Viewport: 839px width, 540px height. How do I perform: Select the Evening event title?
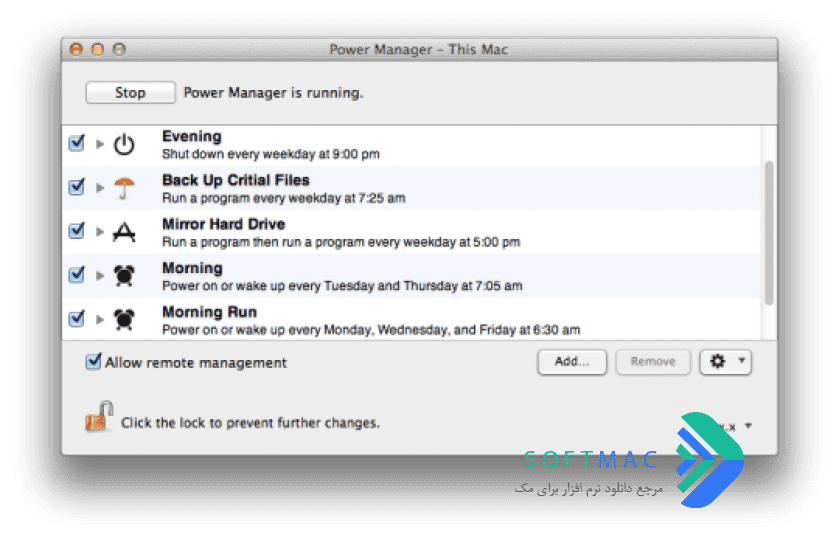click(192, 136)
